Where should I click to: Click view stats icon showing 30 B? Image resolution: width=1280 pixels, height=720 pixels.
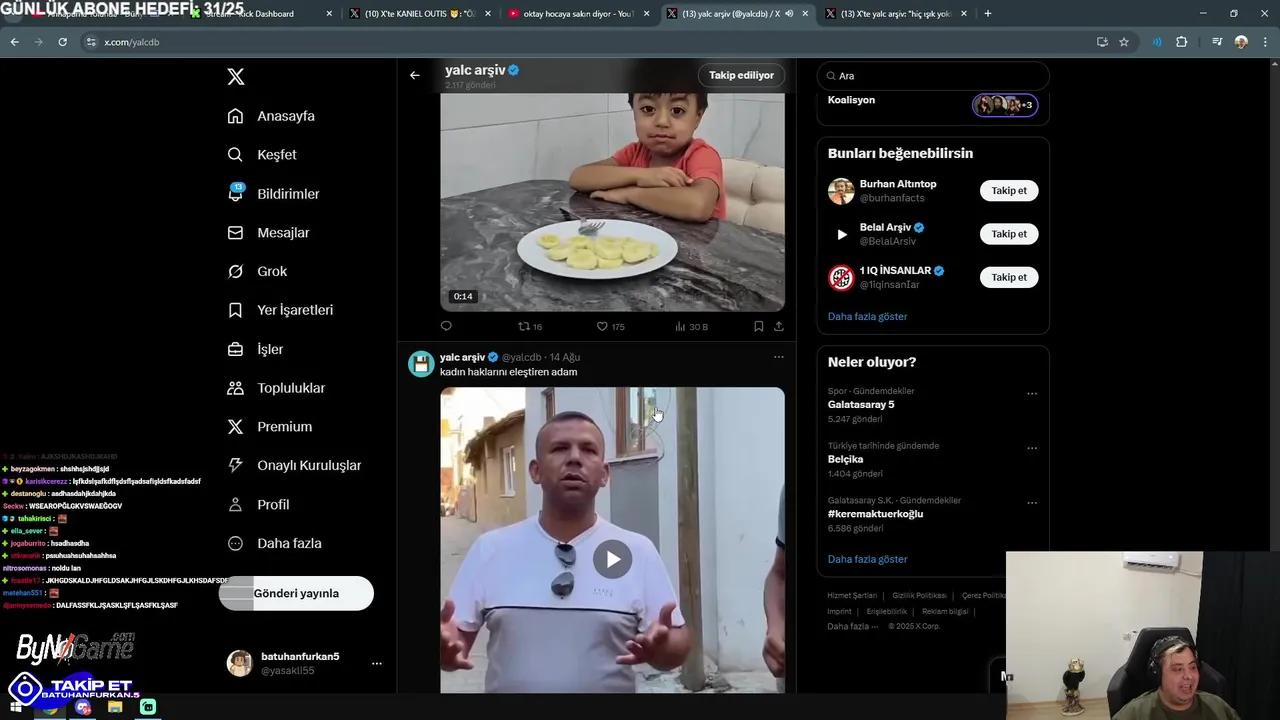[x=681, y=326]
